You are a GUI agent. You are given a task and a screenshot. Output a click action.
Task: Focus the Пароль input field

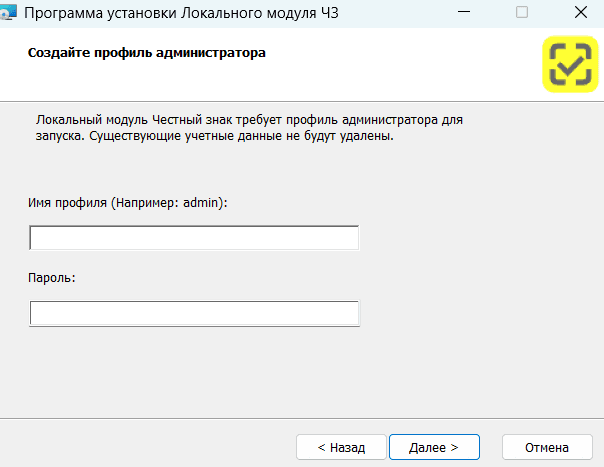[x=194, y=314]
